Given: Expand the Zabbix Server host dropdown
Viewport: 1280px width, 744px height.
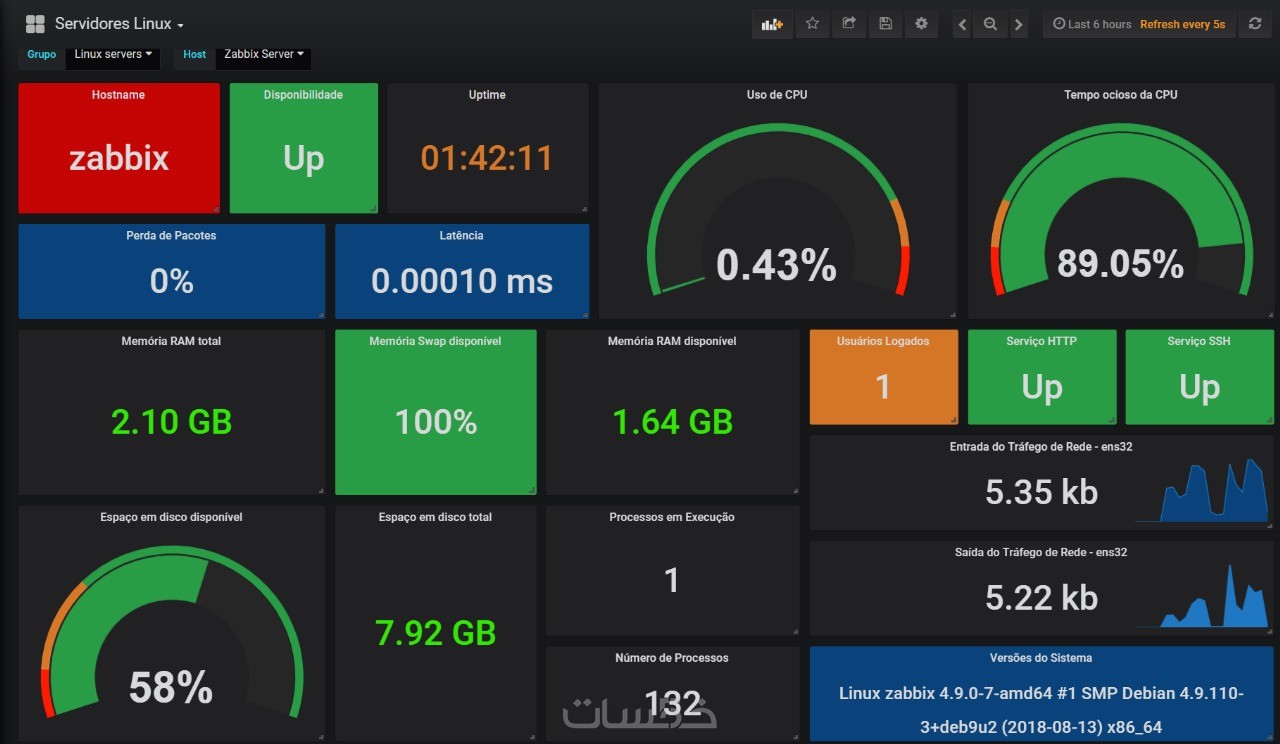Looking at the screenshot, I should click(264, 54).
